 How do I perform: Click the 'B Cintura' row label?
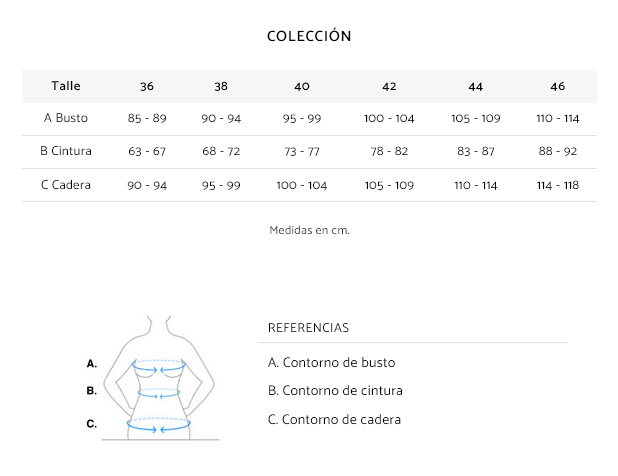[66, 151]
